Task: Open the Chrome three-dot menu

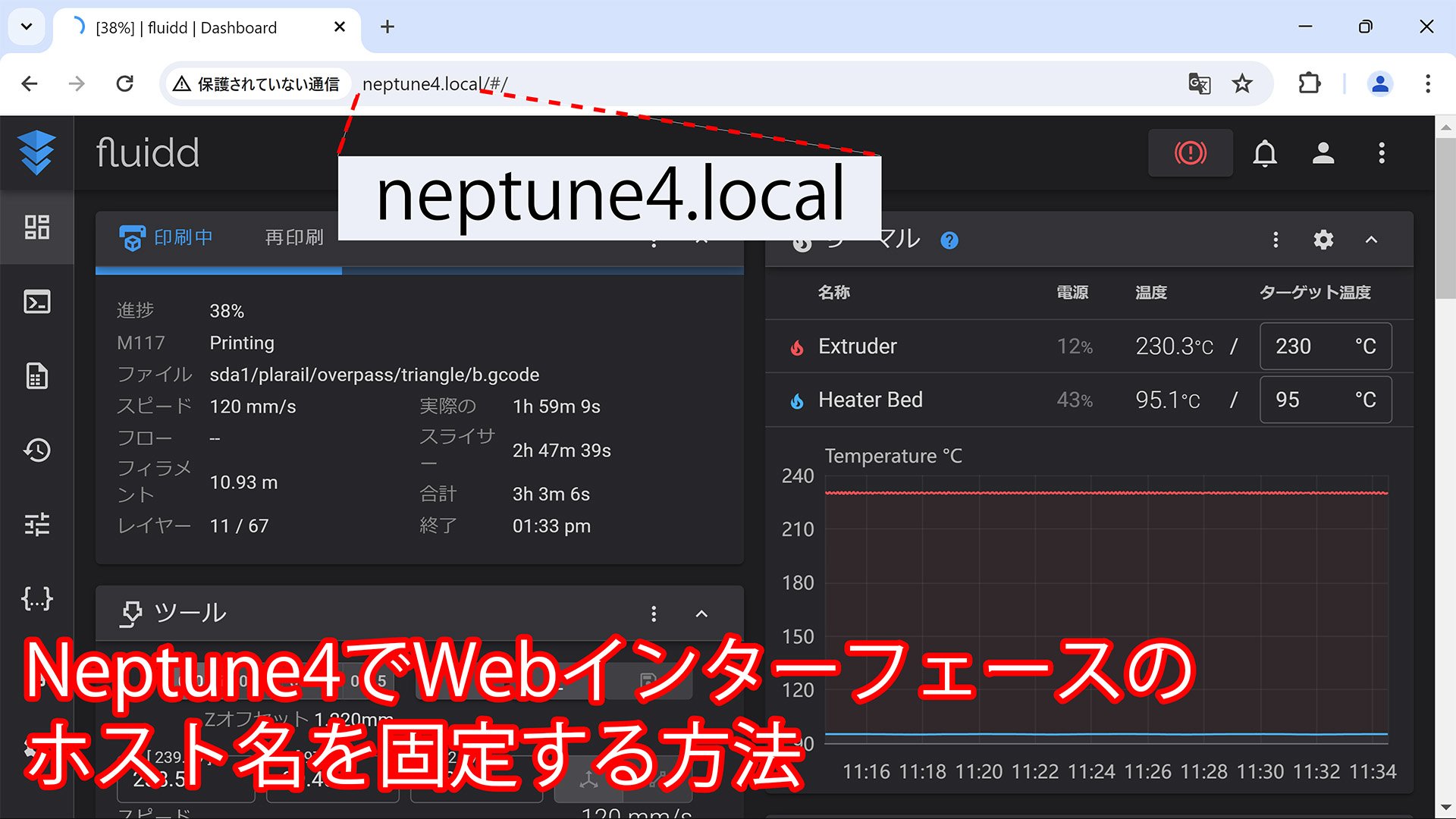Action: 1427,83
